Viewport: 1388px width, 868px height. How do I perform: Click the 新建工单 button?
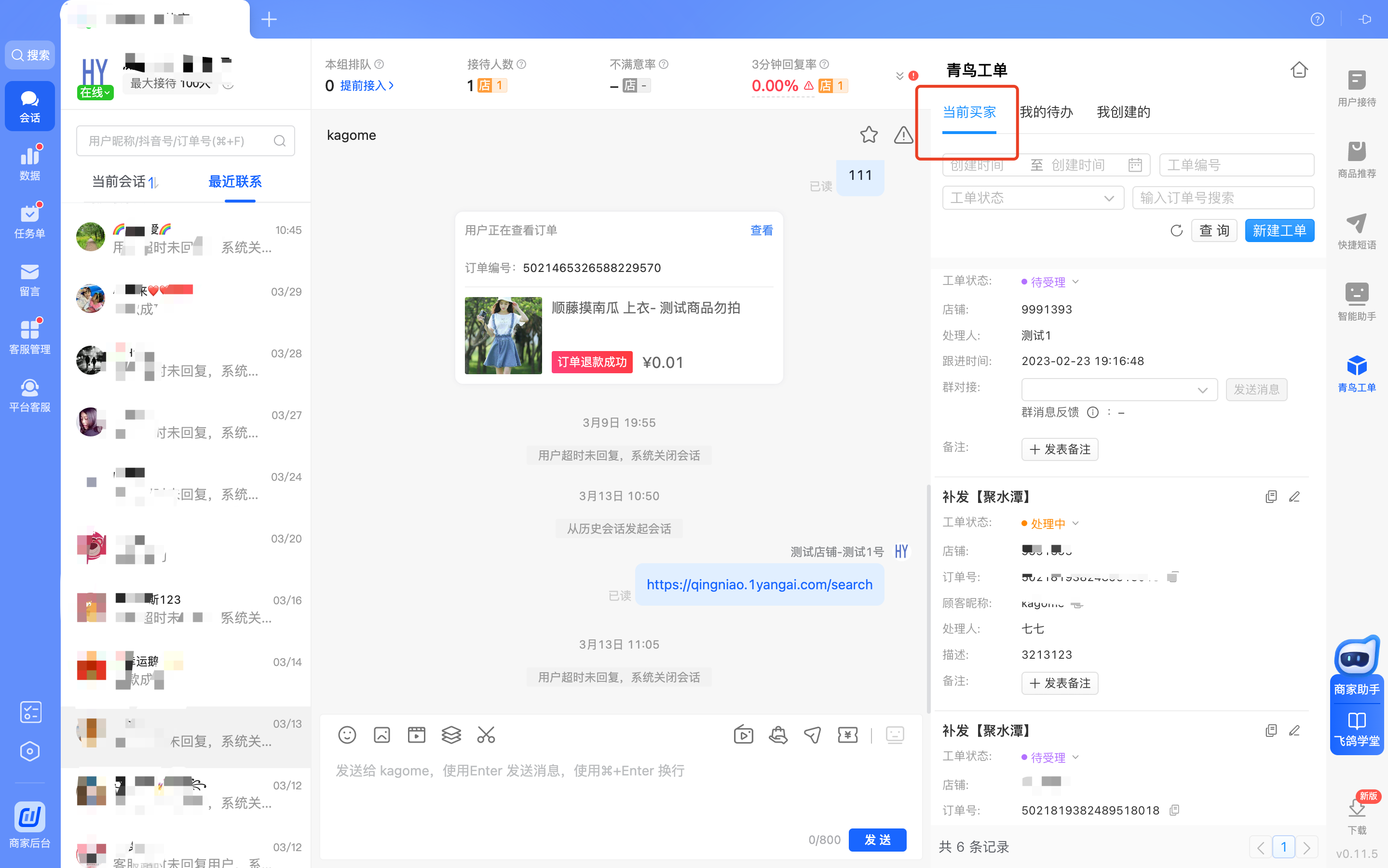[x=1279, y=231]
